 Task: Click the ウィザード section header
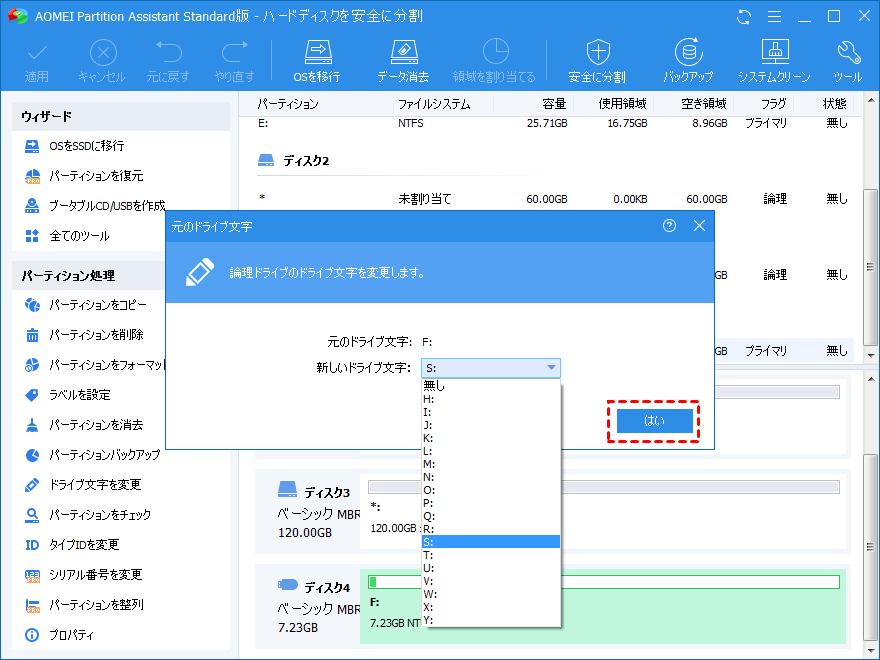121,117
